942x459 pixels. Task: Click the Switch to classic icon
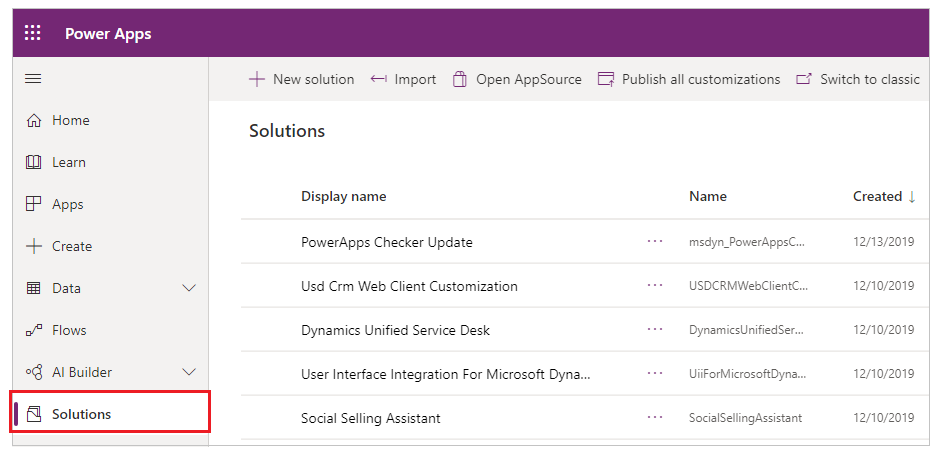pos(804,79)
